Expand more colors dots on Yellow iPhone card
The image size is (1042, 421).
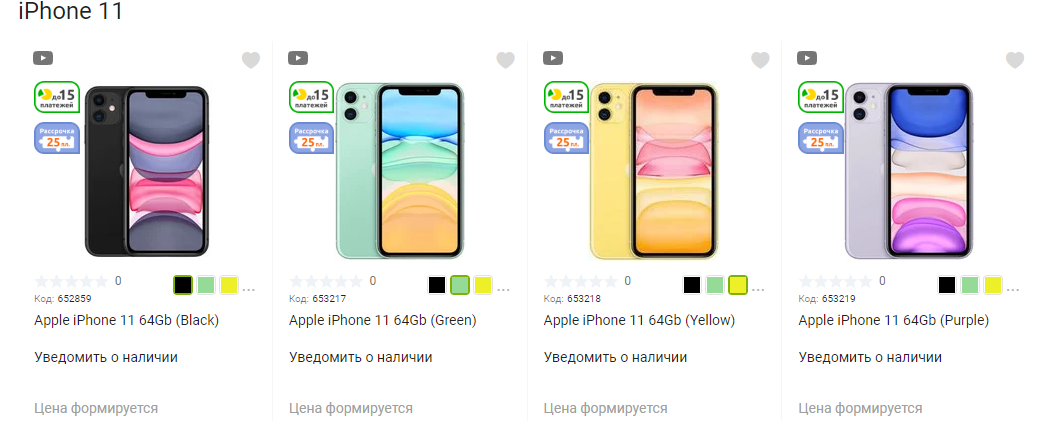coord(758,290)
